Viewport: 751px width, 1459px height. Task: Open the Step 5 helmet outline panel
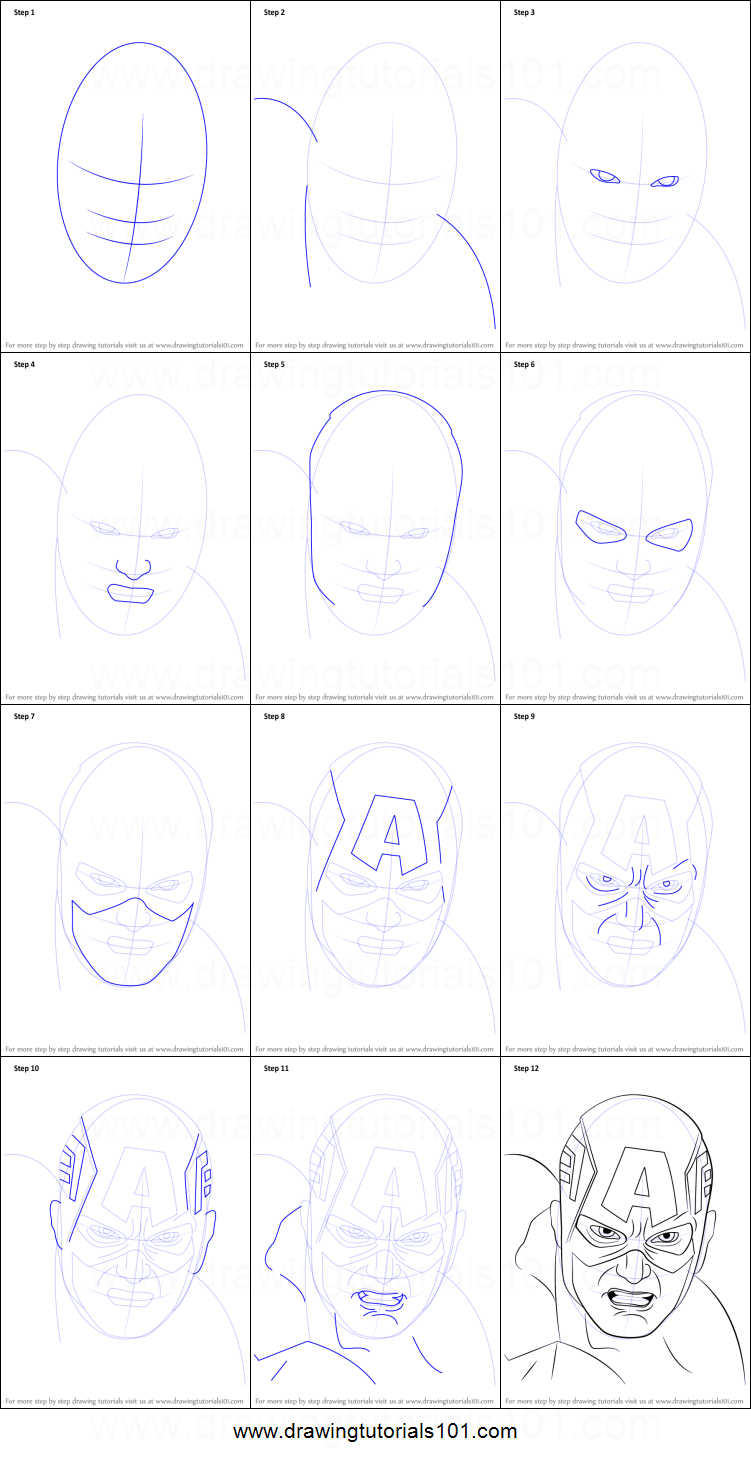click(x=375, y=528)
